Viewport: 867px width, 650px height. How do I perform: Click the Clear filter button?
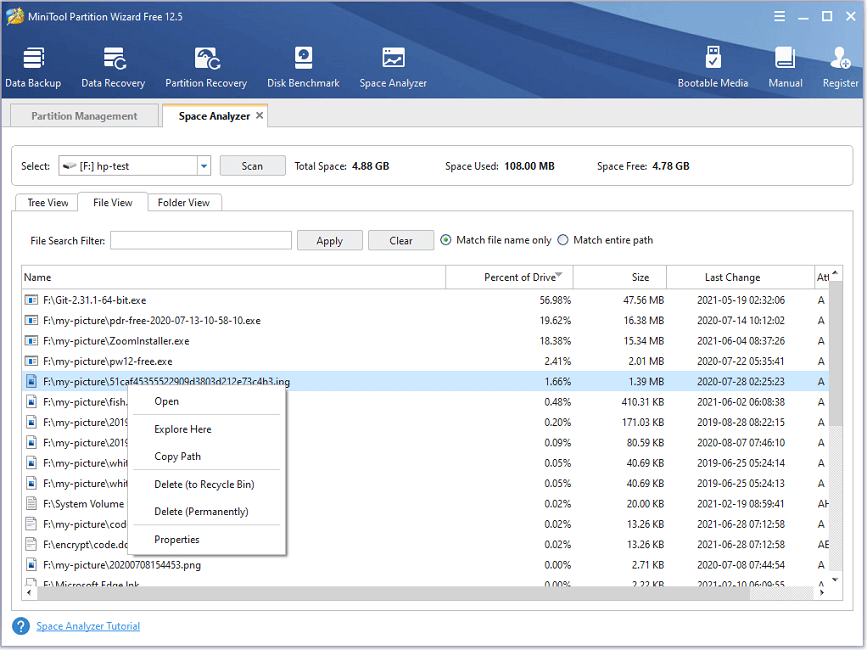401,240
